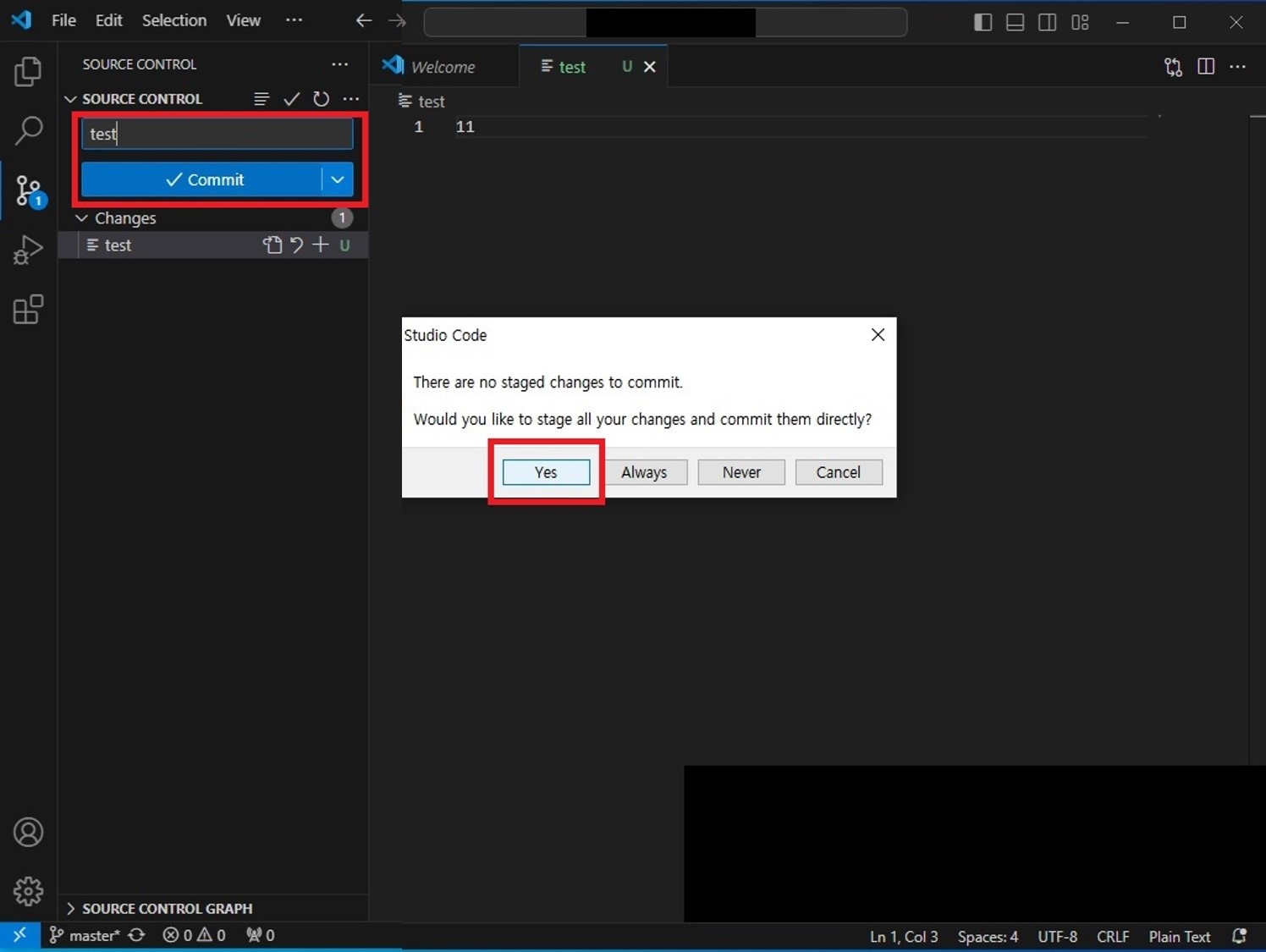Open Run and Debug view

tap(28, 250)
